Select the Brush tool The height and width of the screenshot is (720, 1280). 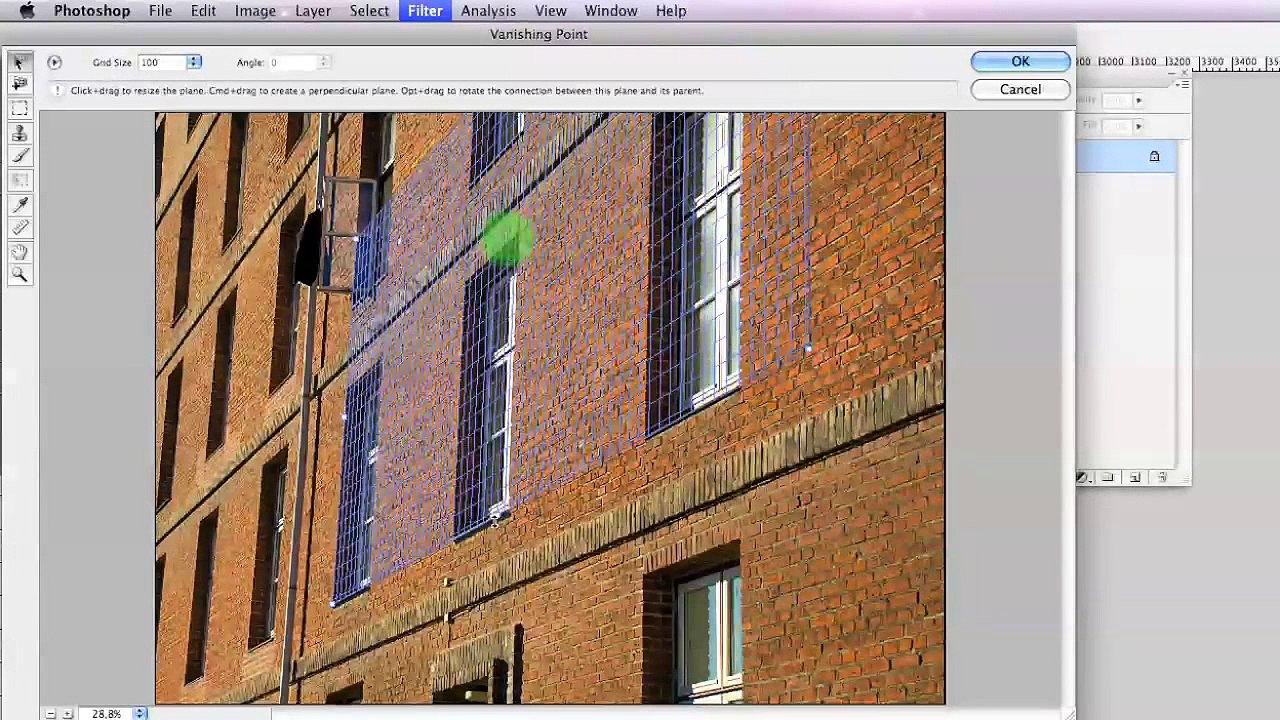click(19, 156)
